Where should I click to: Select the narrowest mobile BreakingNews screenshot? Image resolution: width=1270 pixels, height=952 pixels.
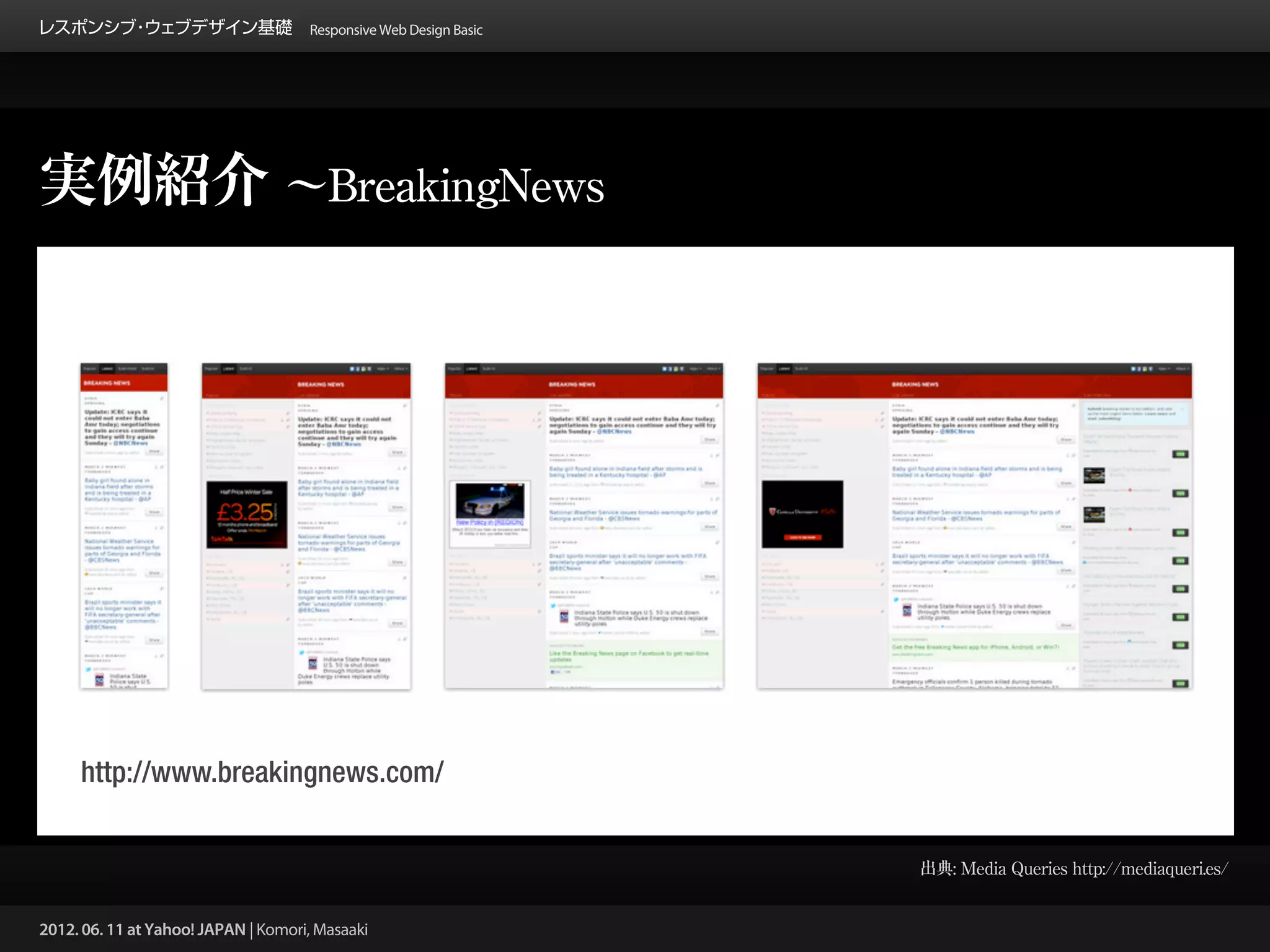[124, 526]
